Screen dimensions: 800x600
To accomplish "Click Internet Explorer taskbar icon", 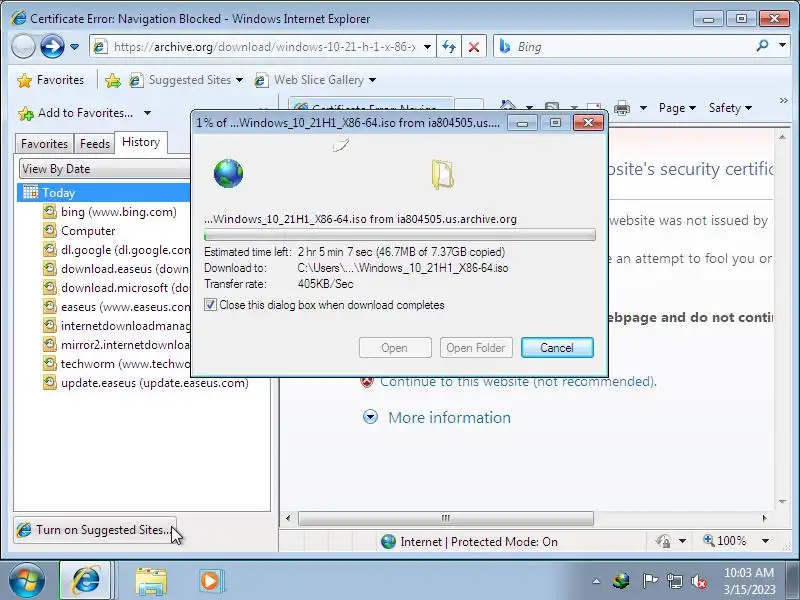I will coord(86,581).
